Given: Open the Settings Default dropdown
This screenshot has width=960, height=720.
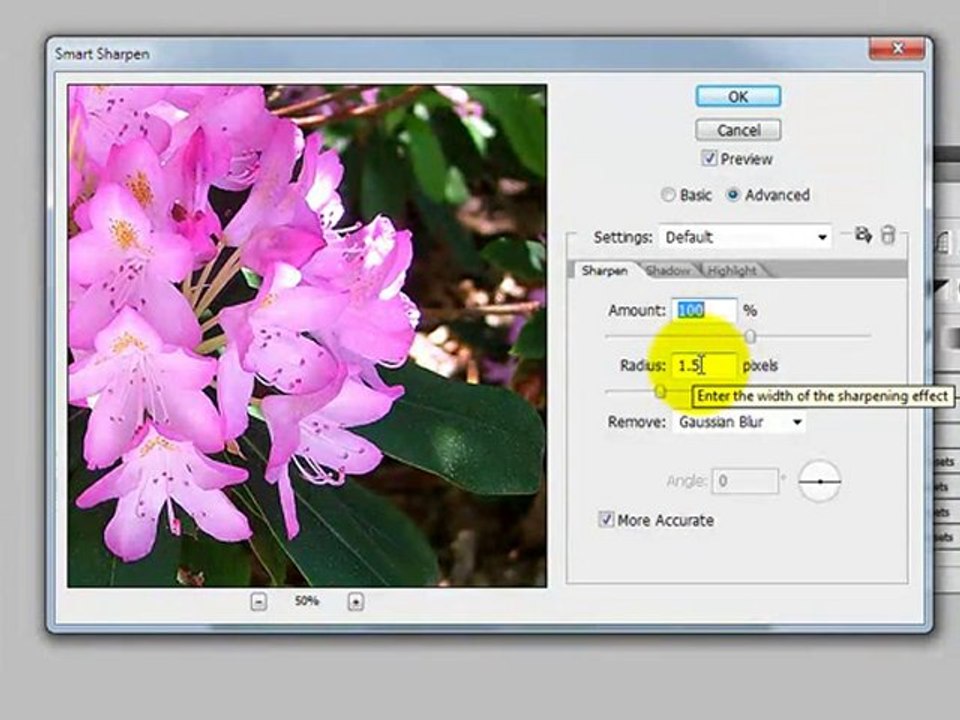Looking at the screenshot, I should coord(745,237).
